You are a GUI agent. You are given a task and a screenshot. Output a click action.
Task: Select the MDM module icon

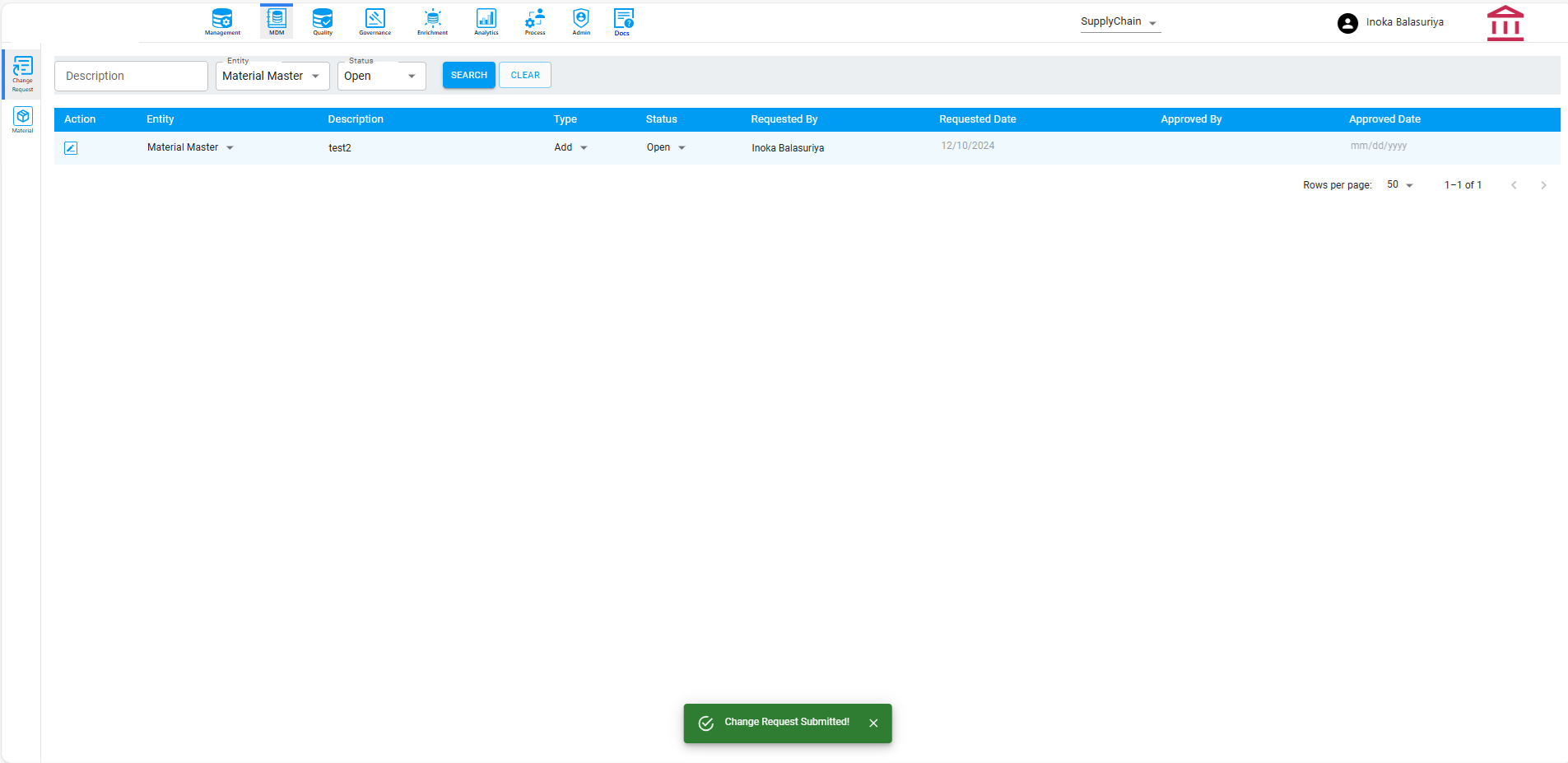click(x=277, y=21)
